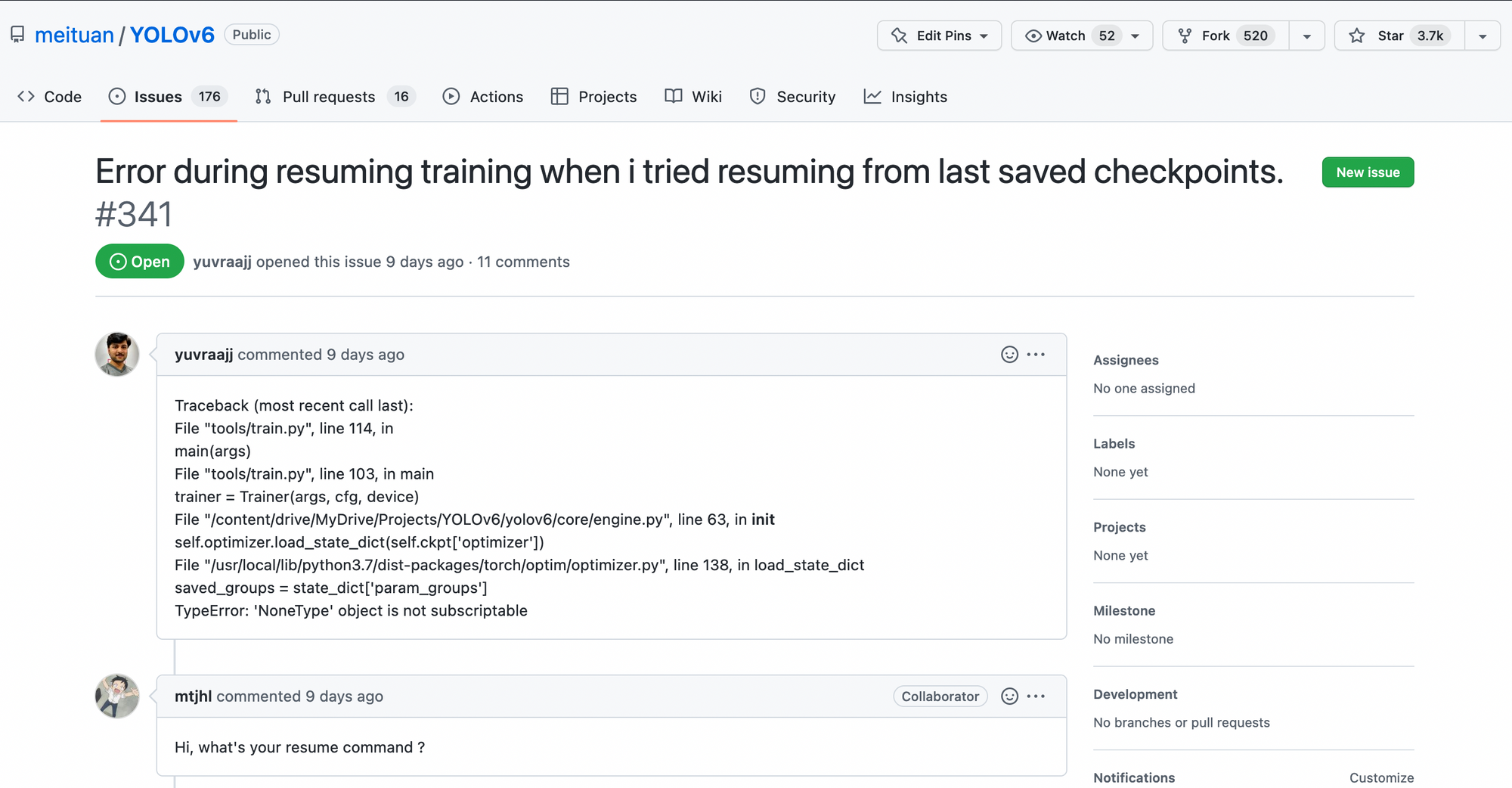Click the green Open status badge
Image resolution: width=1512 pixels, height=788 pixels.
pyautogui.click(x=140, y=262)
